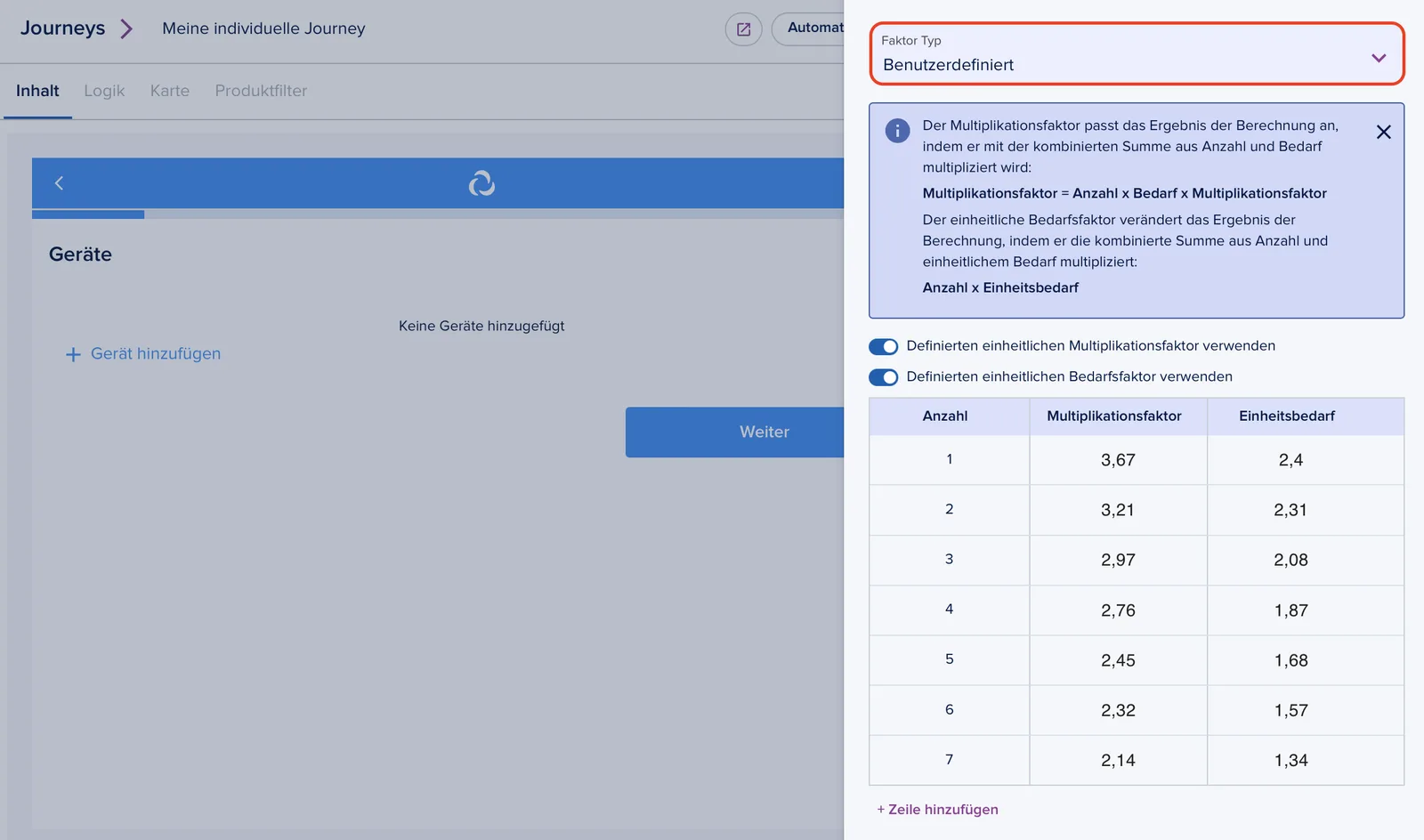Select Anzahl cell 7
This screenshot has height=840, width=1424.
950,760
